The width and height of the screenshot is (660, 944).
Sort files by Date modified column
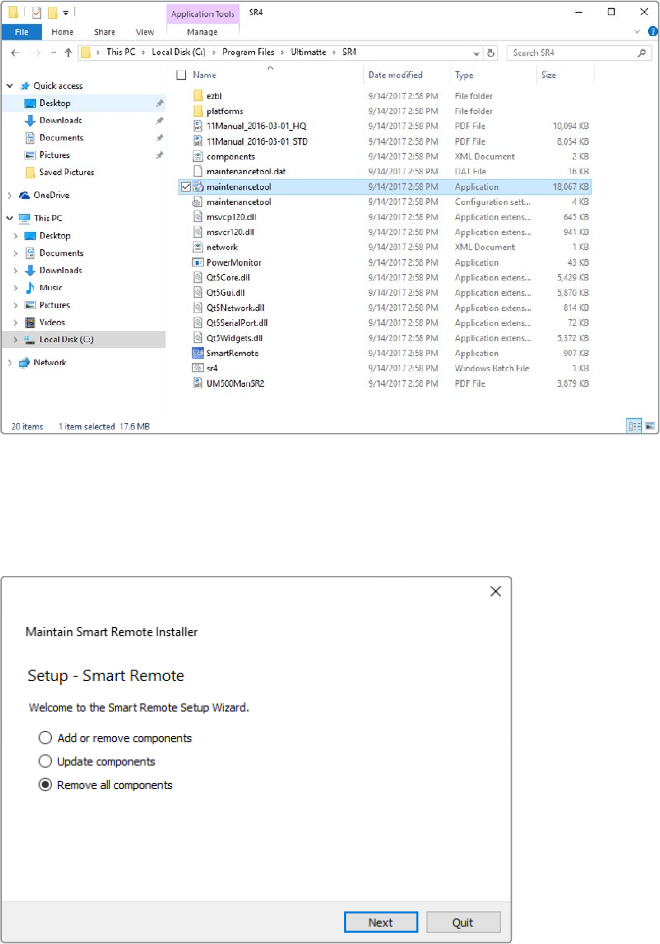pos(396,75)
